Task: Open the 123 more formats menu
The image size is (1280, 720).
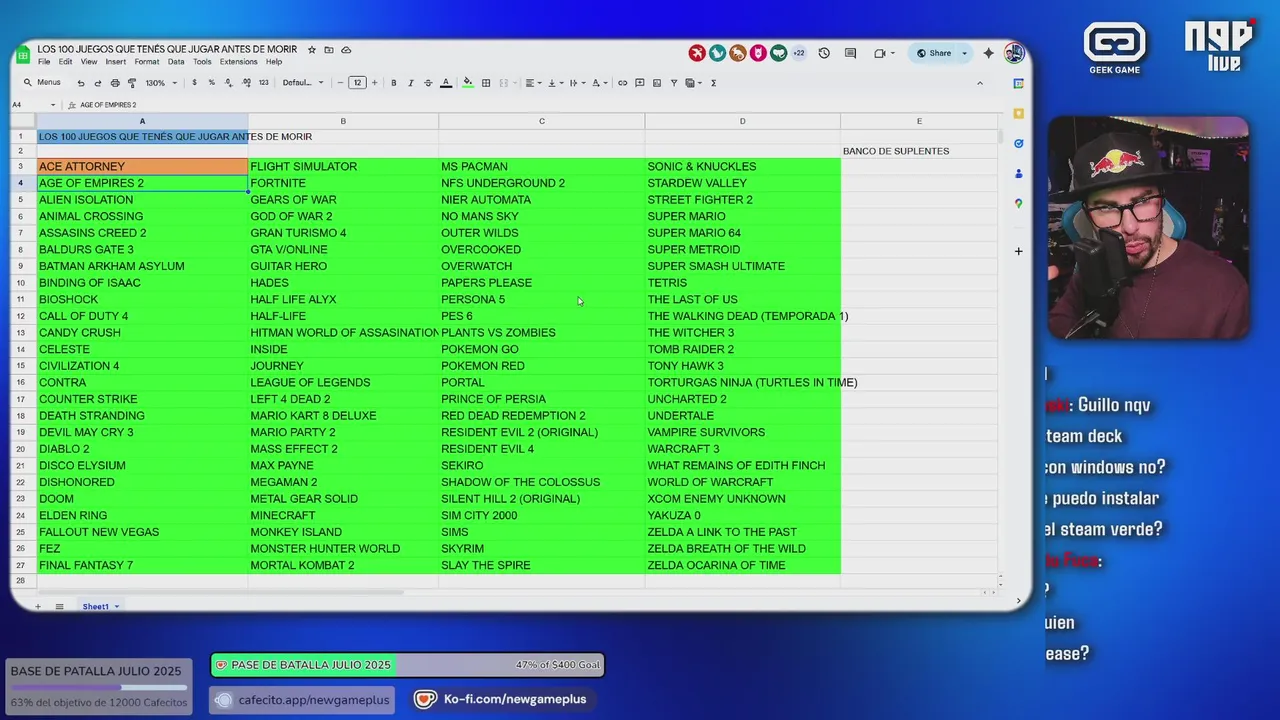Action: click(263, 83)
